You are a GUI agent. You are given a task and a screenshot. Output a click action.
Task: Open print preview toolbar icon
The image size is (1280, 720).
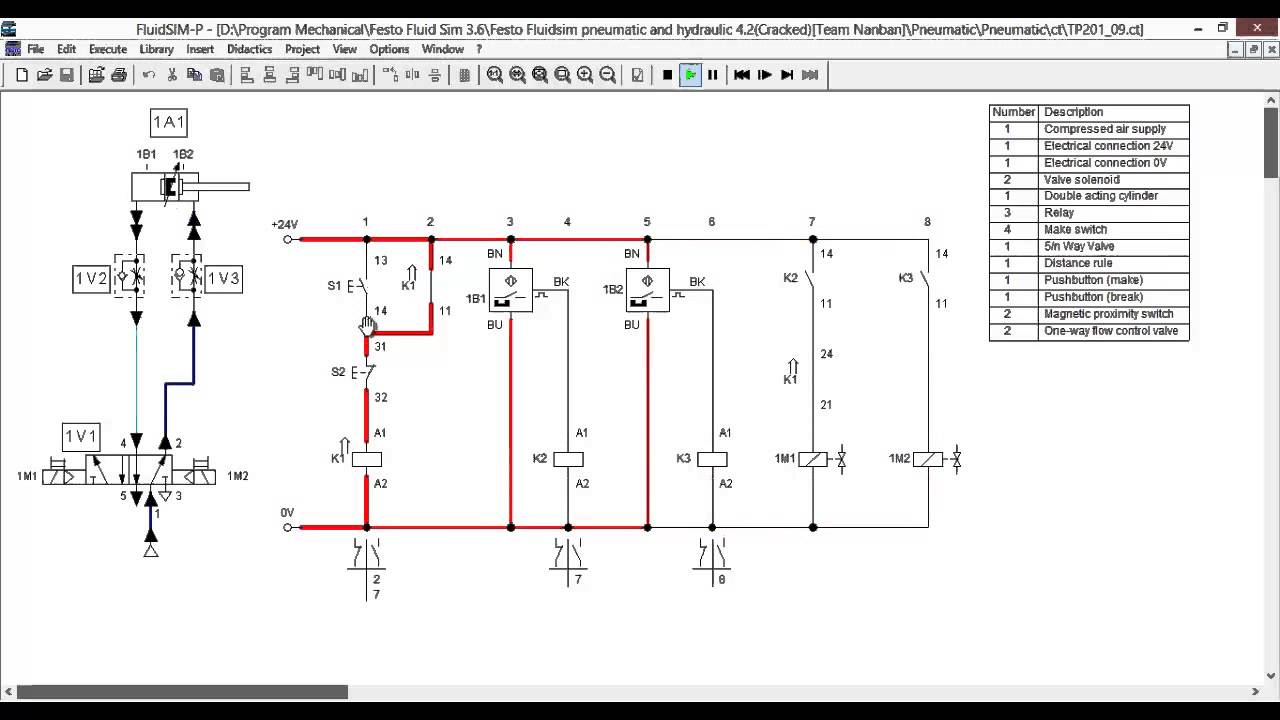96,74
